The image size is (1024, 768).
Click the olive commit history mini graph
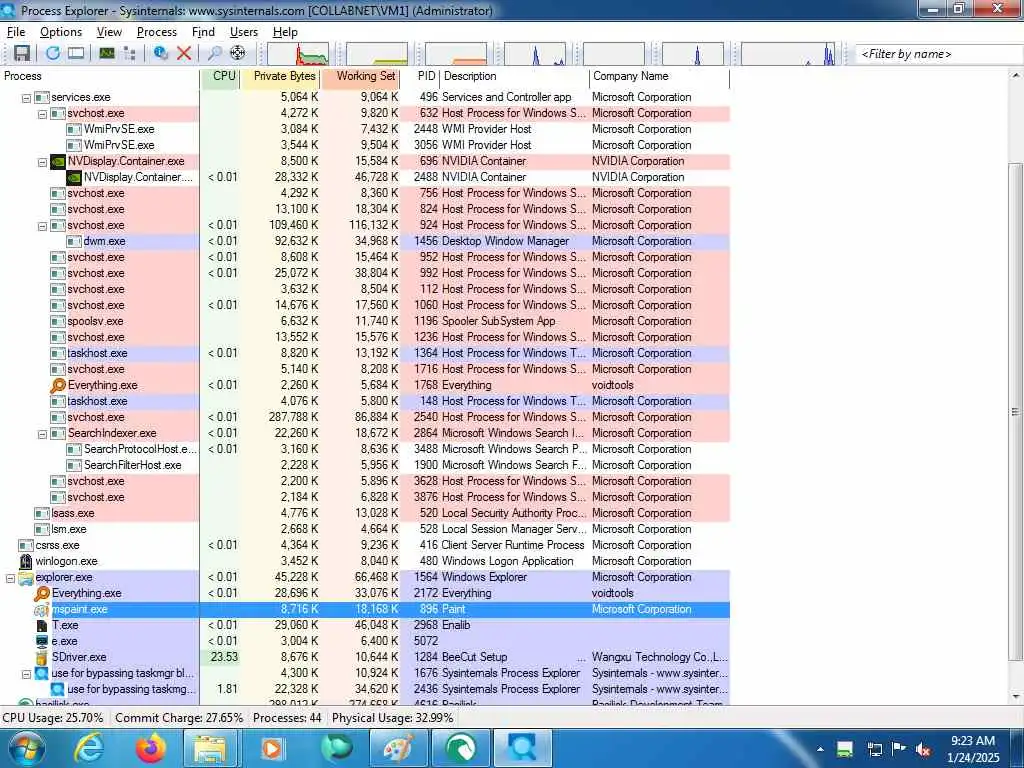(x=377, y=54)
